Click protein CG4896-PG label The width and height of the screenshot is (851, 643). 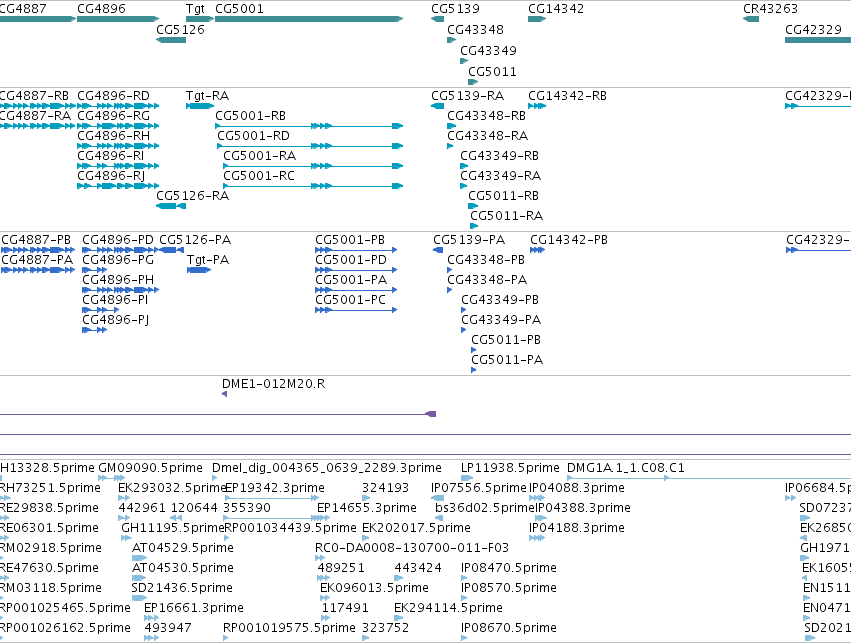118,260
